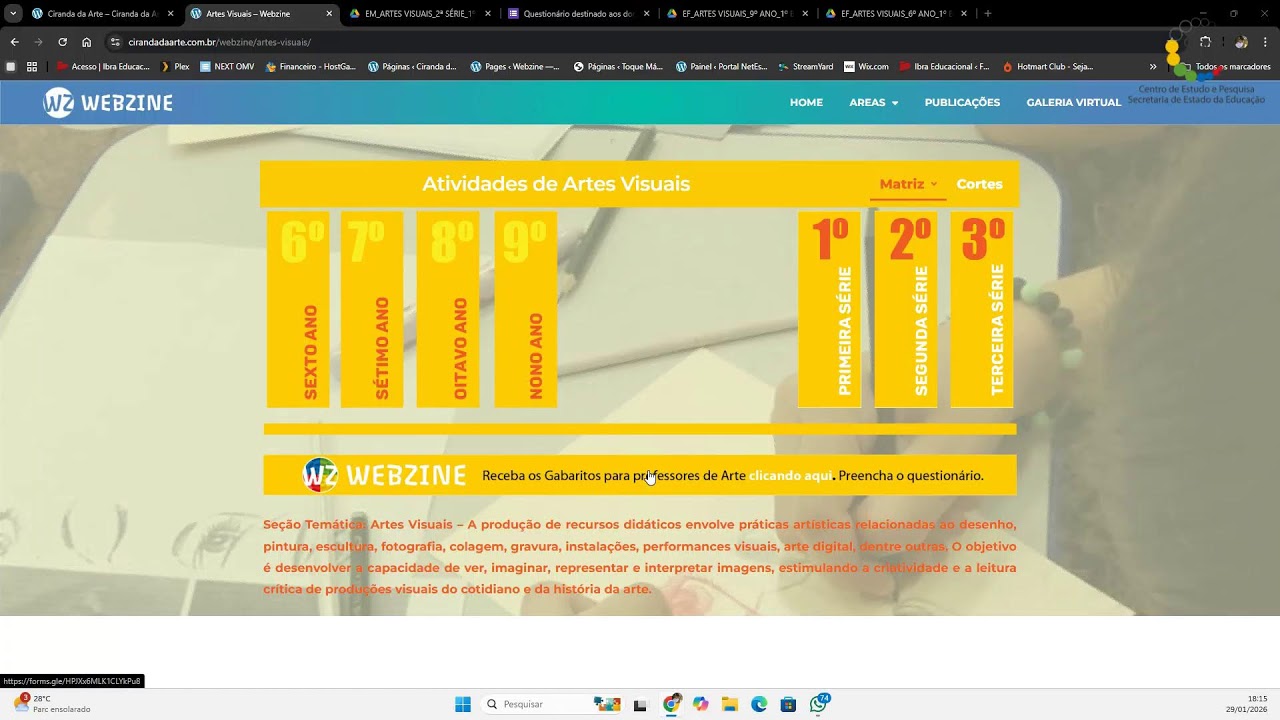Switch to EF_ARTES VISUAIS_6º ANO tab
Screen dimensions: 1280x720
tap(895, 14)
